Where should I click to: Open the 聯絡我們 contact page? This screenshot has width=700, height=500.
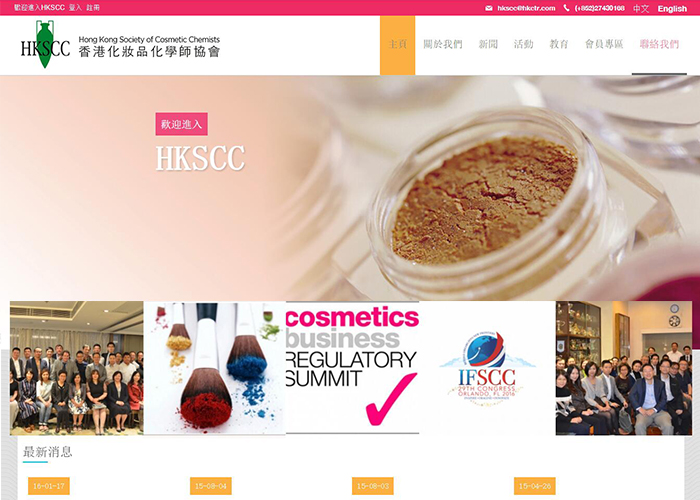659,45
